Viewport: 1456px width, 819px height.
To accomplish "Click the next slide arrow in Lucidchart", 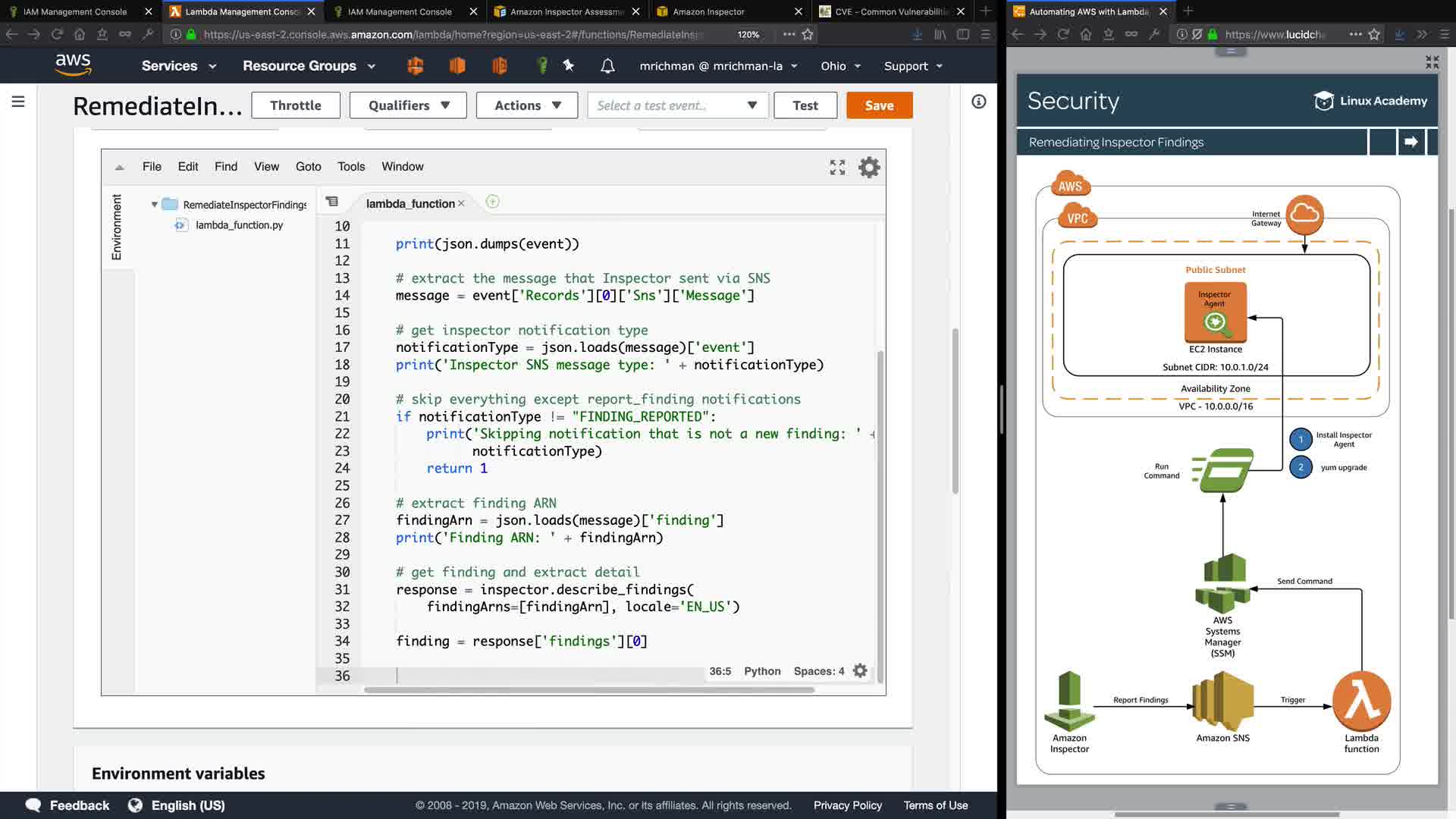I will (1410, 142).
